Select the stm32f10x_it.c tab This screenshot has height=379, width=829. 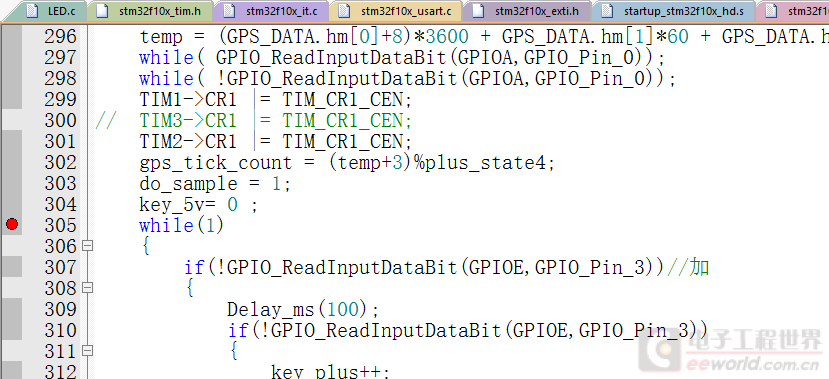point(272,11)
